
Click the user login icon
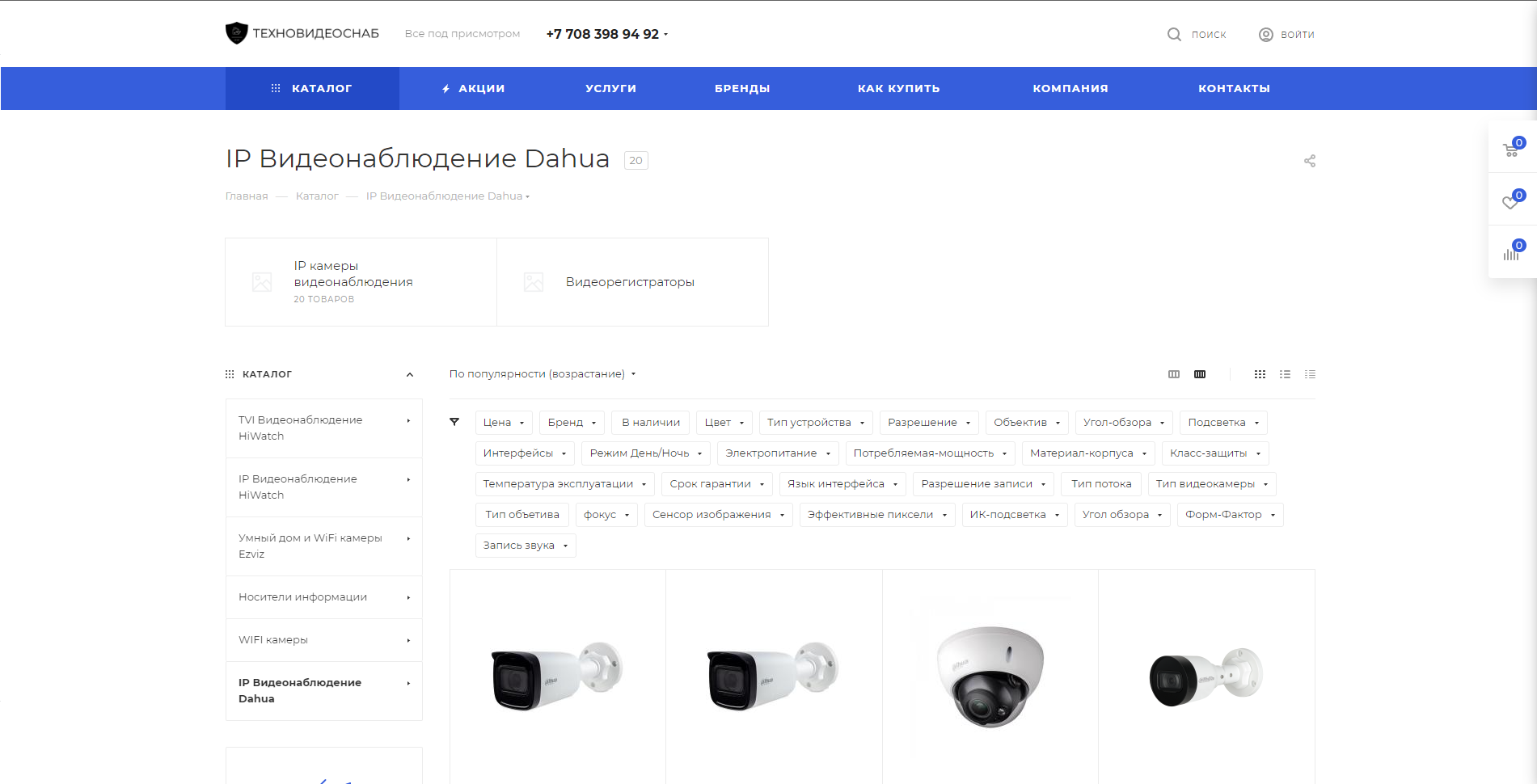click(x=1266, y=34)
